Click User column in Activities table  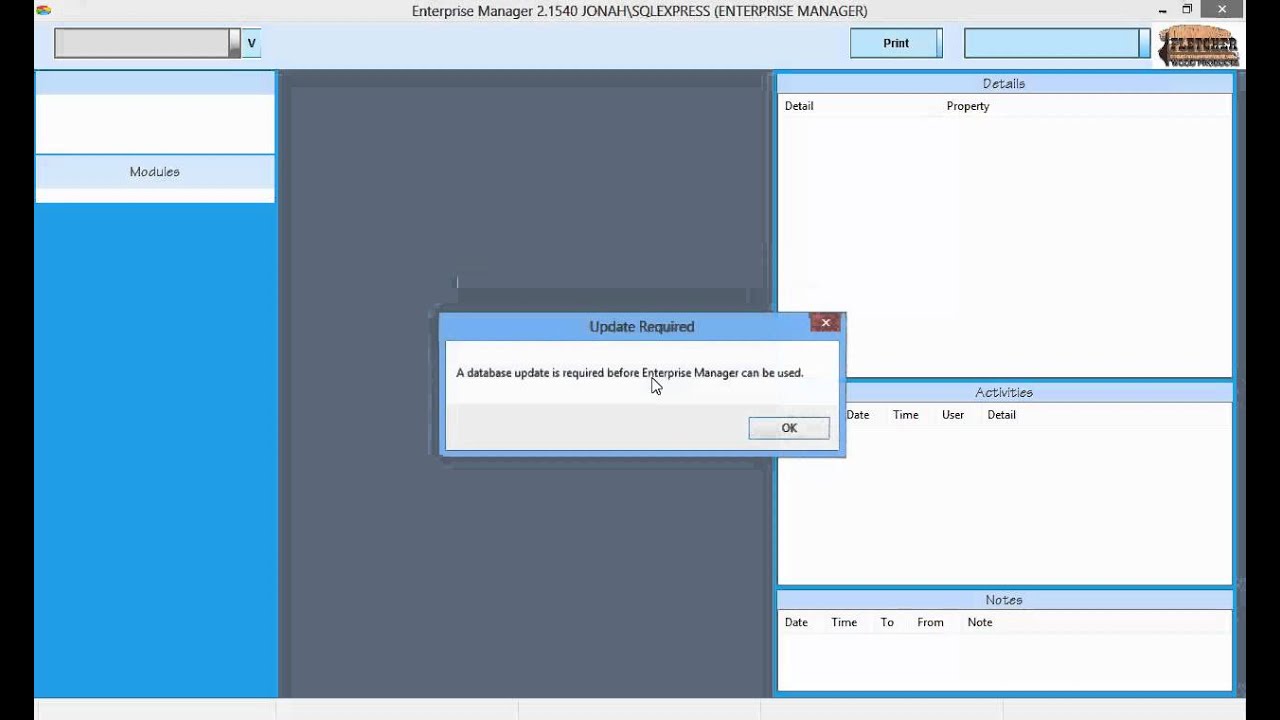click(x=953, y=415)
